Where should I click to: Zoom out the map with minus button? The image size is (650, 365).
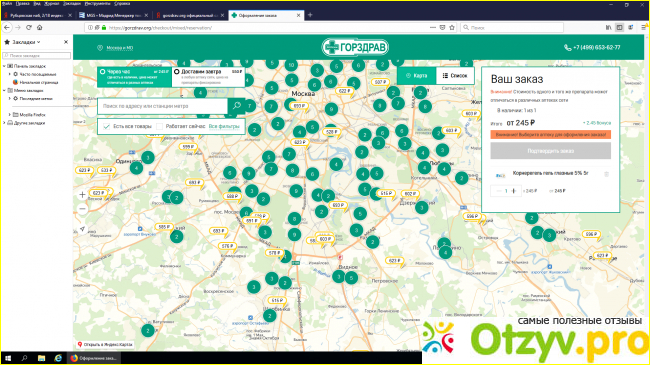coord(82,209)
